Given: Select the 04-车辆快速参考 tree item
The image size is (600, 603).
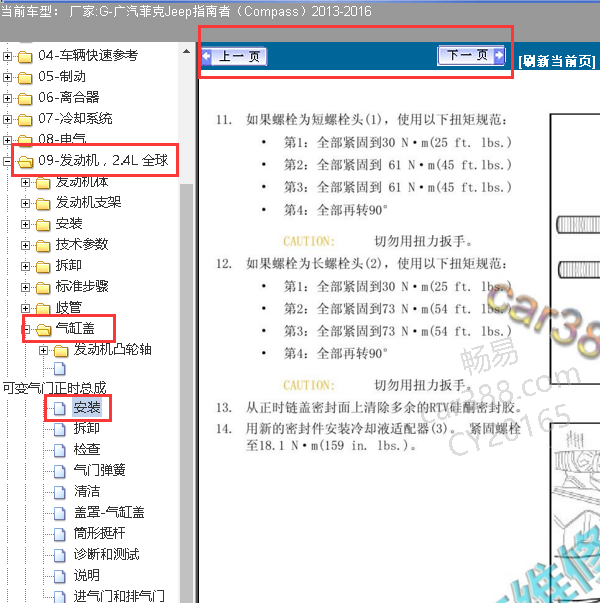Looking at the screenshot, I should pos(88,56).
